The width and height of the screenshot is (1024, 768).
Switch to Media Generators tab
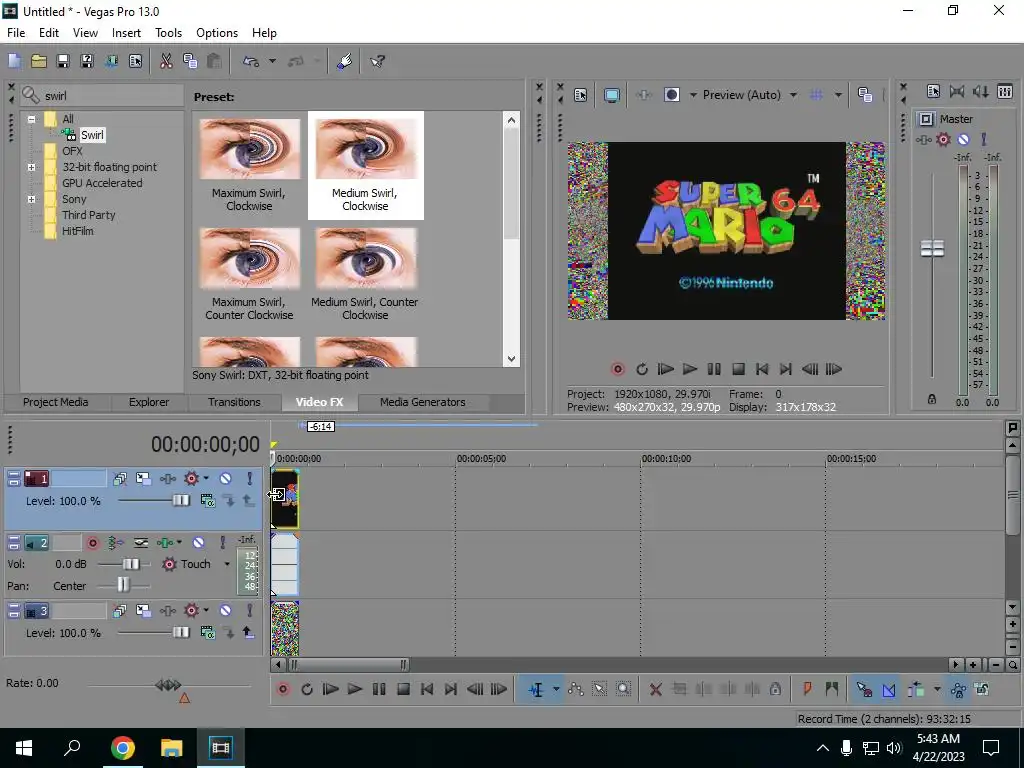click(x=423, y=402)
